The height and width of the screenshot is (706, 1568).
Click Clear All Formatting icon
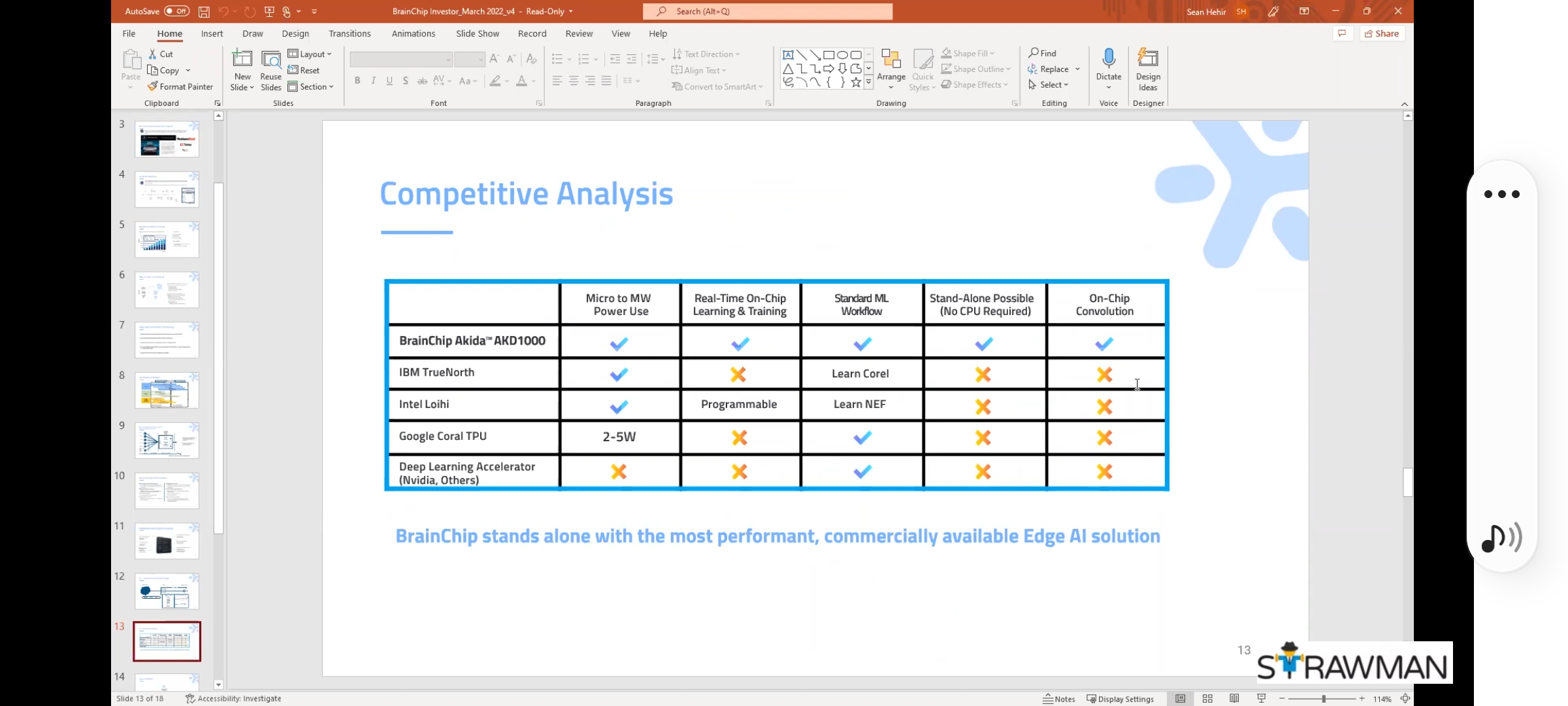[x=532, y=59]
